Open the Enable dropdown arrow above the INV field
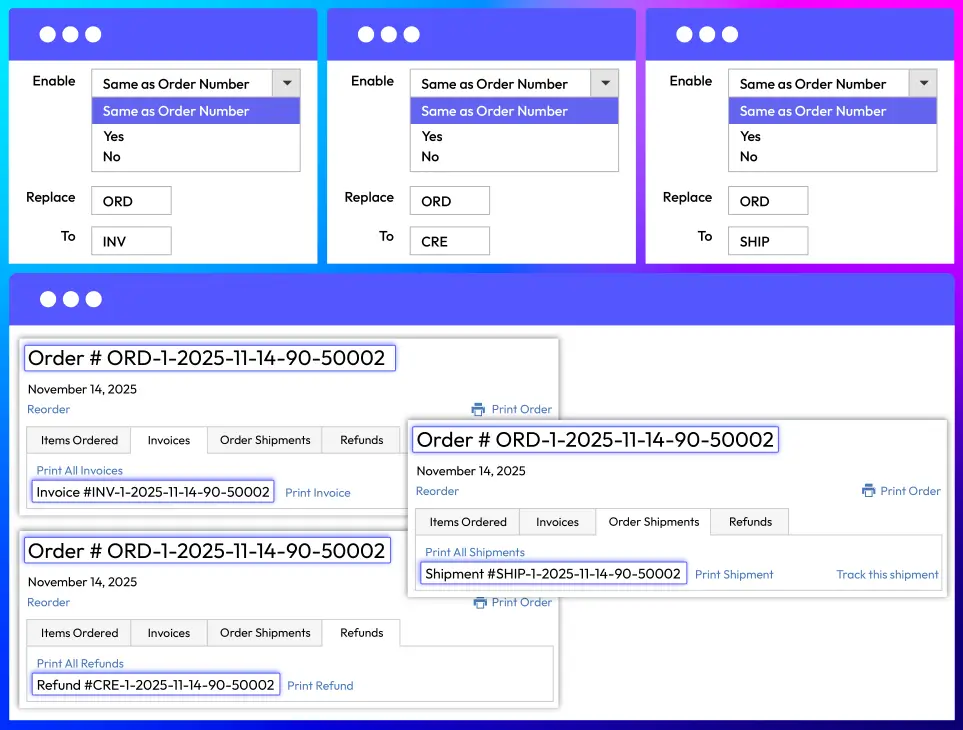The image size is (963, 730). point(287,84)
